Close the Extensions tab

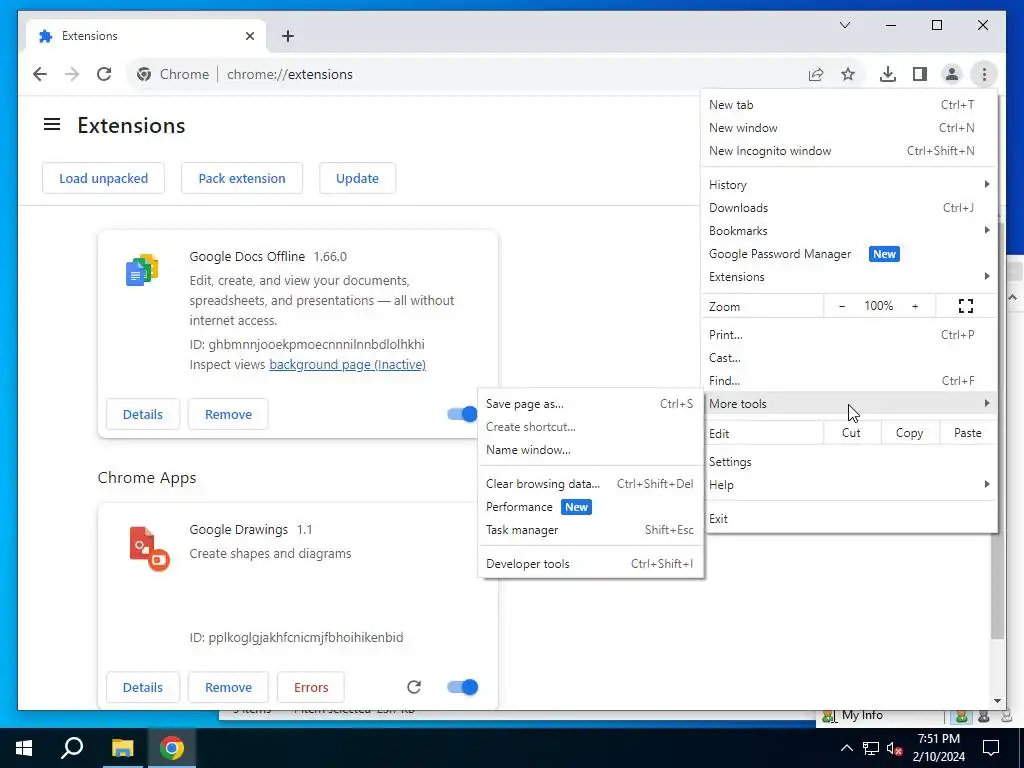pyautogui.click(x=249, y=36)
